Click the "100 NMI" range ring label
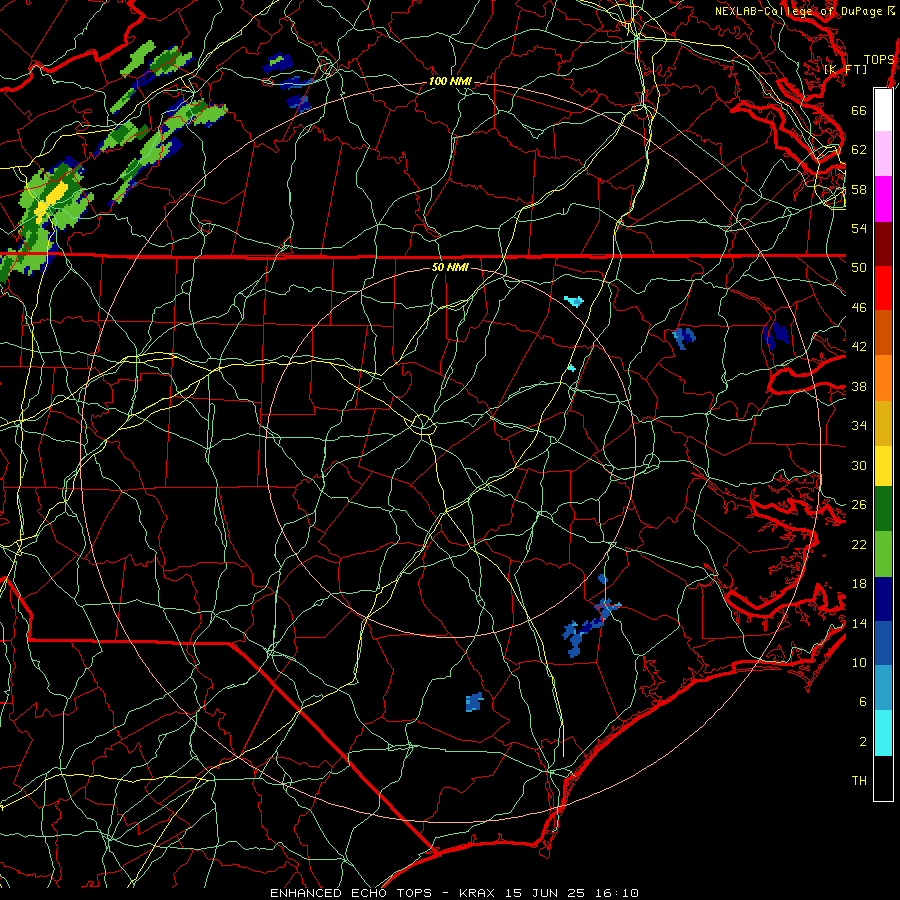 [450, 82]
